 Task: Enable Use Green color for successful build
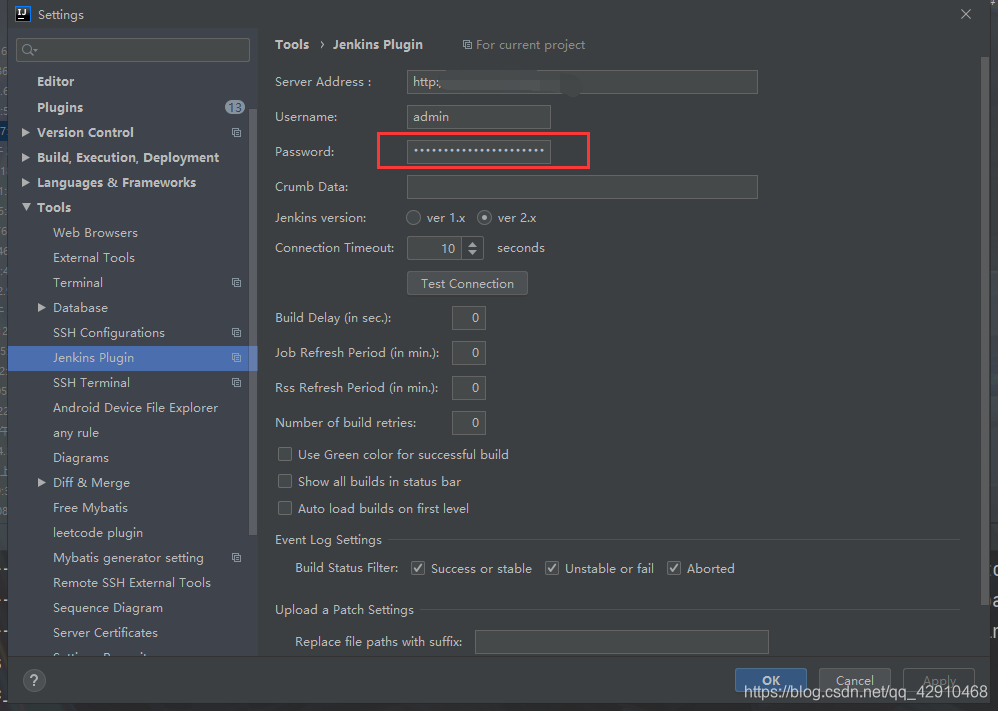pyautogui.click(x=285, y=454)
